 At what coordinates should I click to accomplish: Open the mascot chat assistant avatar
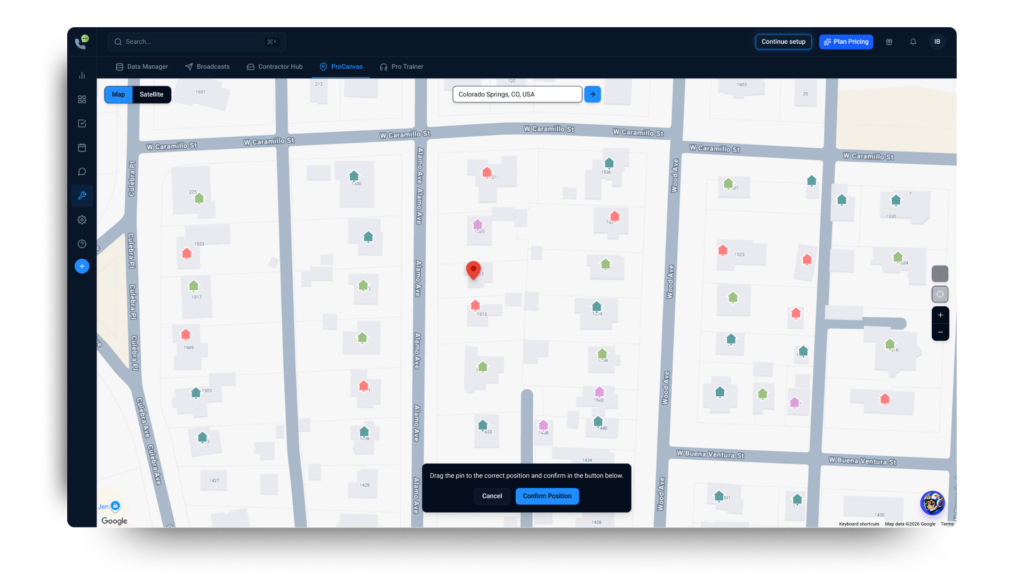pyautogui.click(x=932, y=503)
